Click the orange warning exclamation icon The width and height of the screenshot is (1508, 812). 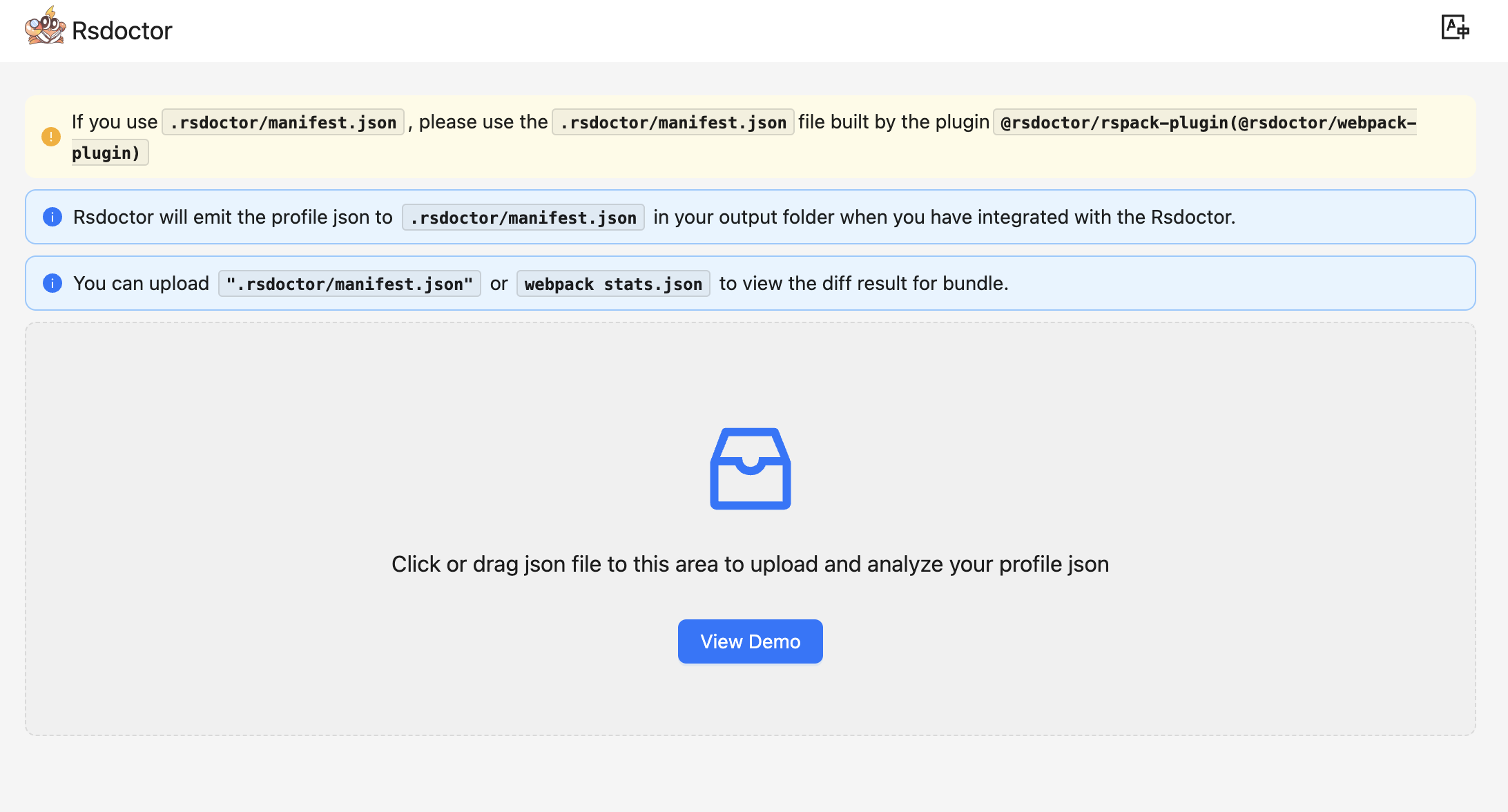[x=51, y=137]
